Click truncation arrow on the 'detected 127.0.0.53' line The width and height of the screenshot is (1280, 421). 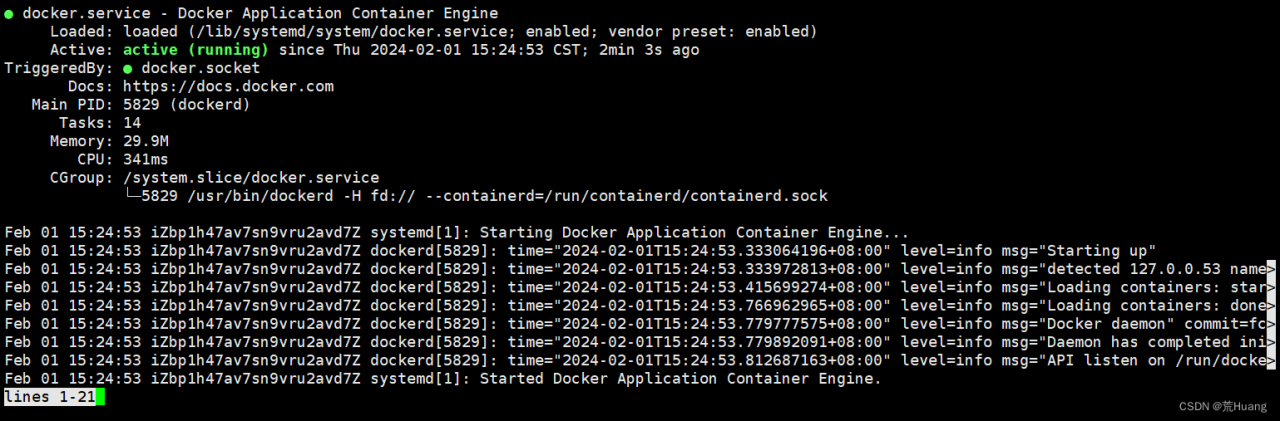click(1271, 269)
